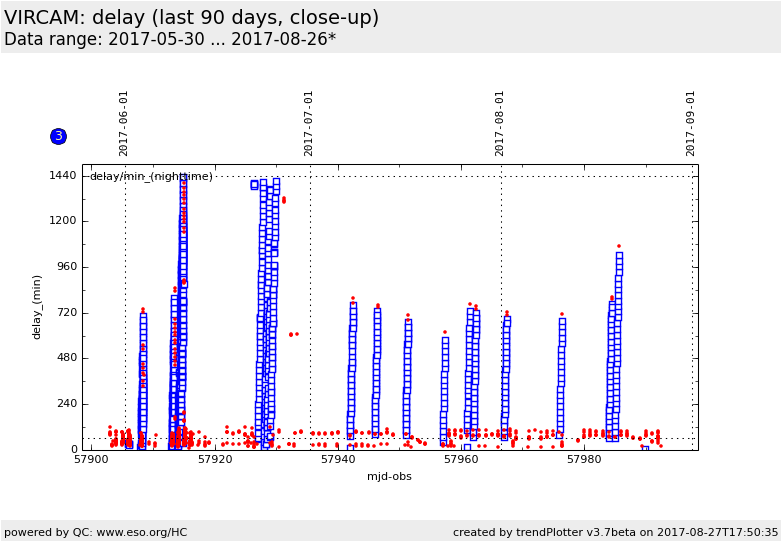Click the 57900 x-axis tick label
782x542 pixels.
pyautogui.click(x=91, y=460)
